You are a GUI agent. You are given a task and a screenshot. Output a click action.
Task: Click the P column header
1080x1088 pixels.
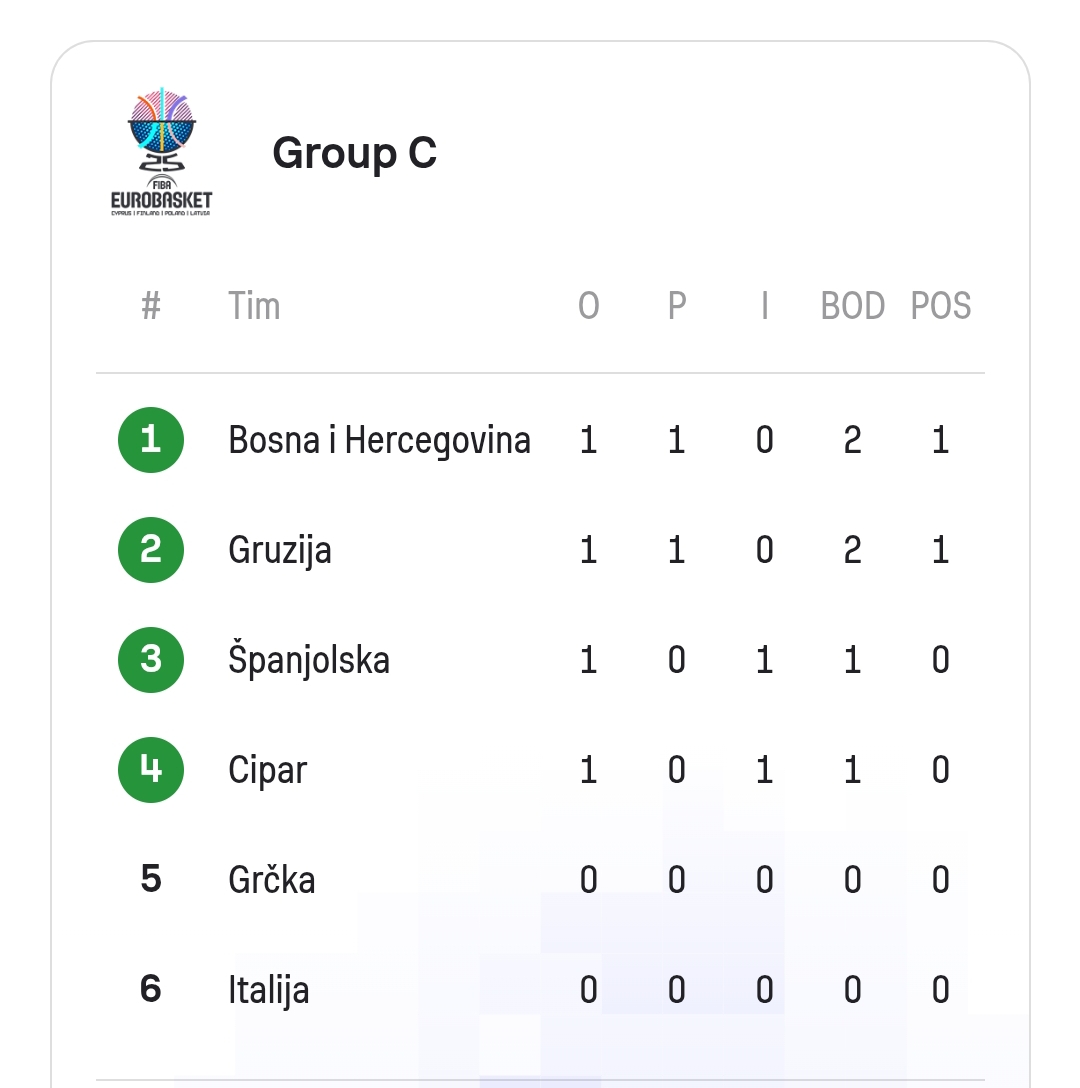[x=677, y=306]
